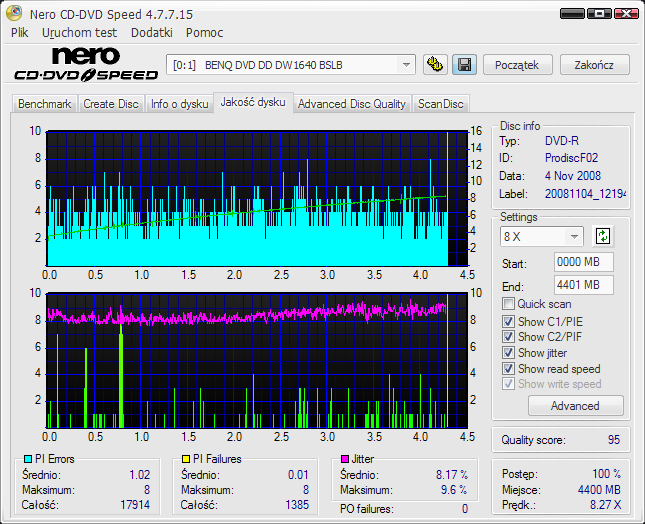Click the Jitter average 8.17 % value
The height and width of the screenshot is (524, 645).
pos(452,475)
